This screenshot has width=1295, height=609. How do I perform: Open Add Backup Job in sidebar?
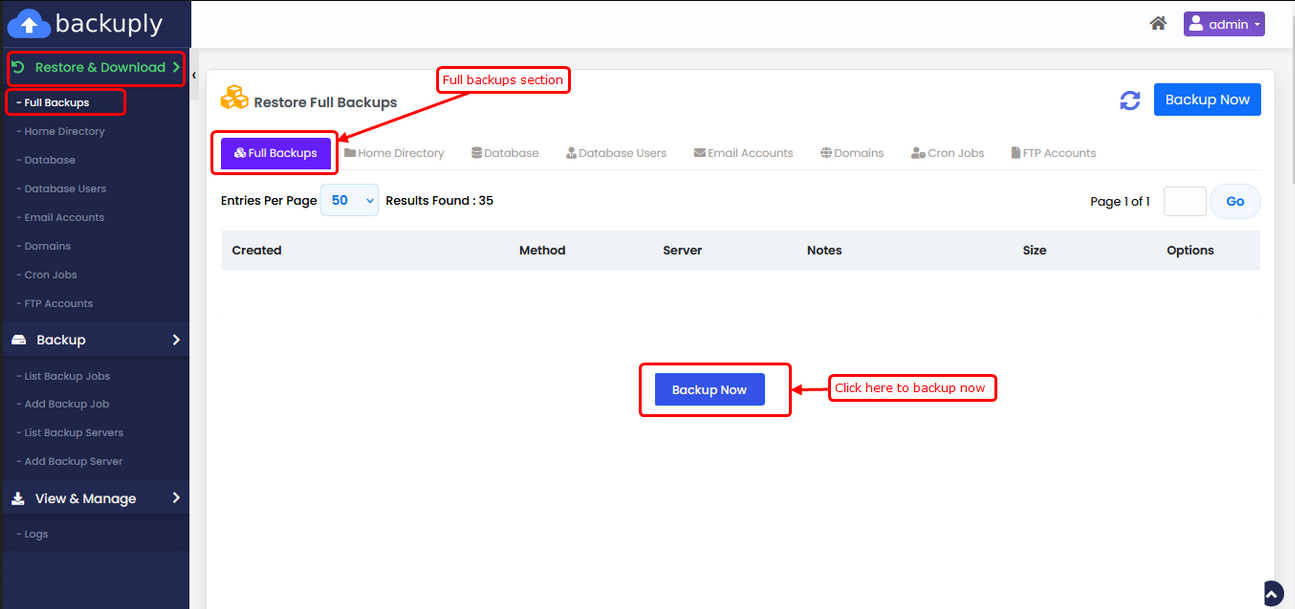click(67, 405)
